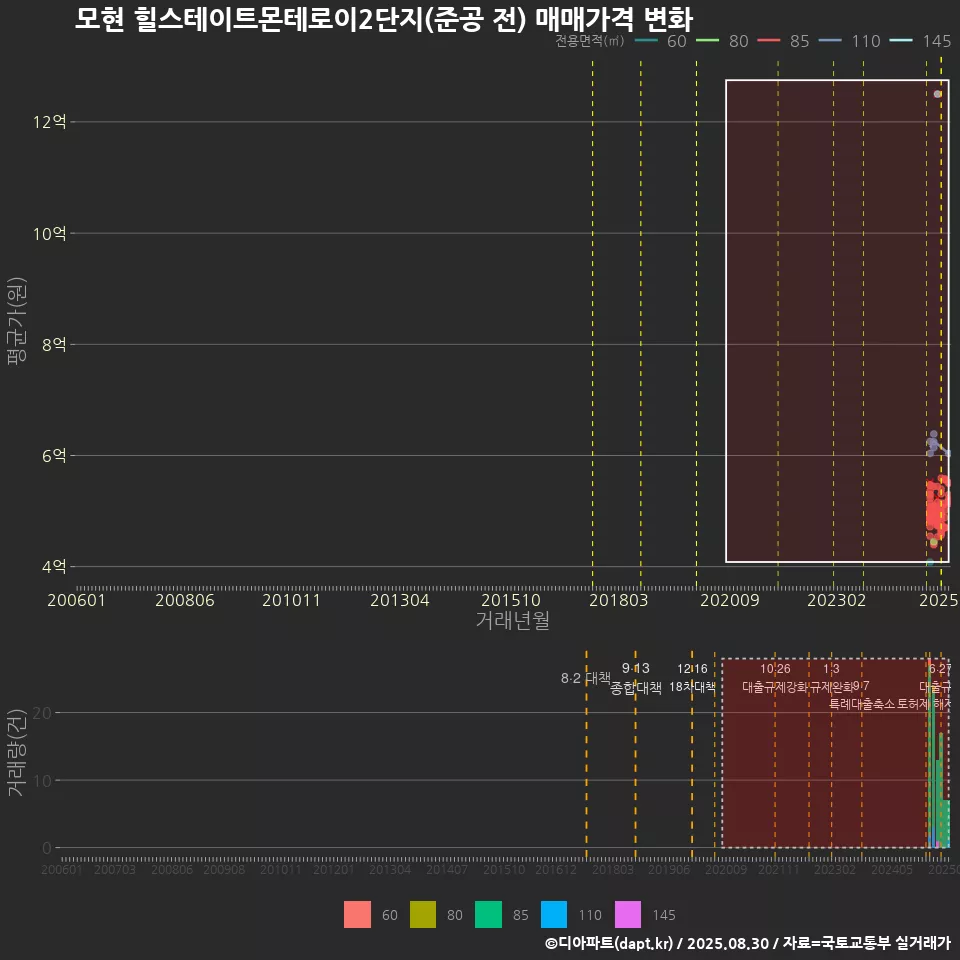Click 202111 on the volume chart x-axis

[x=779, y=869]
